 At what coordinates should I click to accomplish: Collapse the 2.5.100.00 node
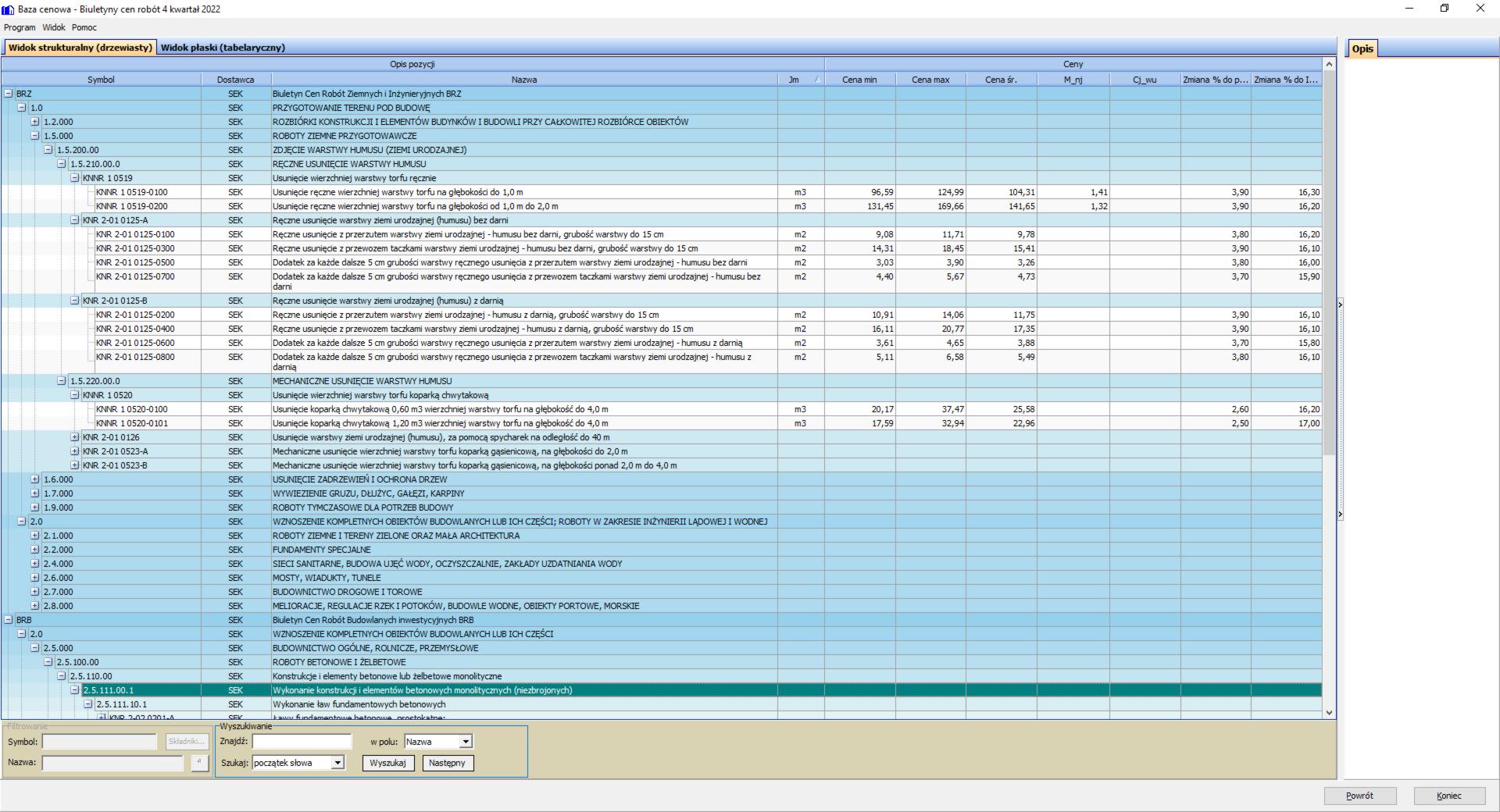48,662
